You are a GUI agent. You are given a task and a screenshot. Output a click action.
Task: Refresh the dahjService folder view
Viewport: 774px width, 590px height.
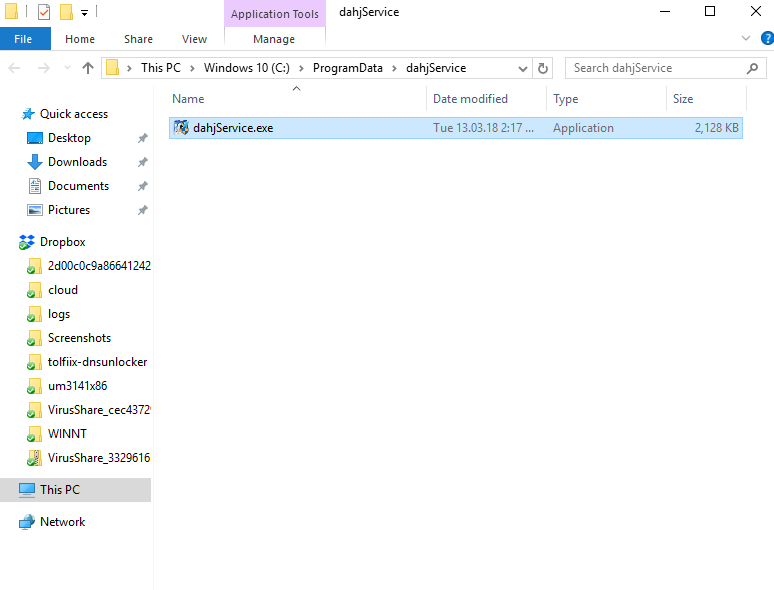tap(543, 68)
